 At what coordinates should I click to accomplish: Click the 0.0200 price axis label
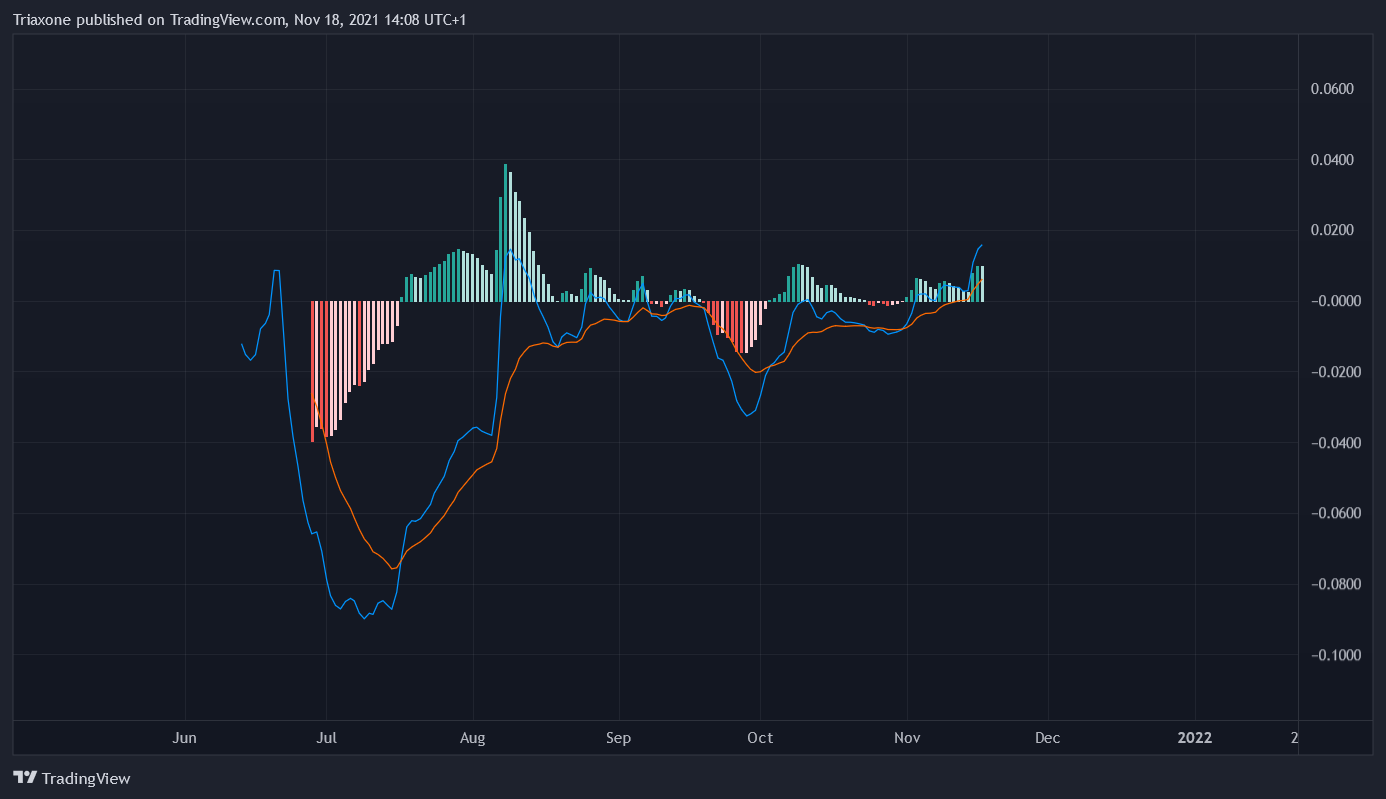(1332, 230)
